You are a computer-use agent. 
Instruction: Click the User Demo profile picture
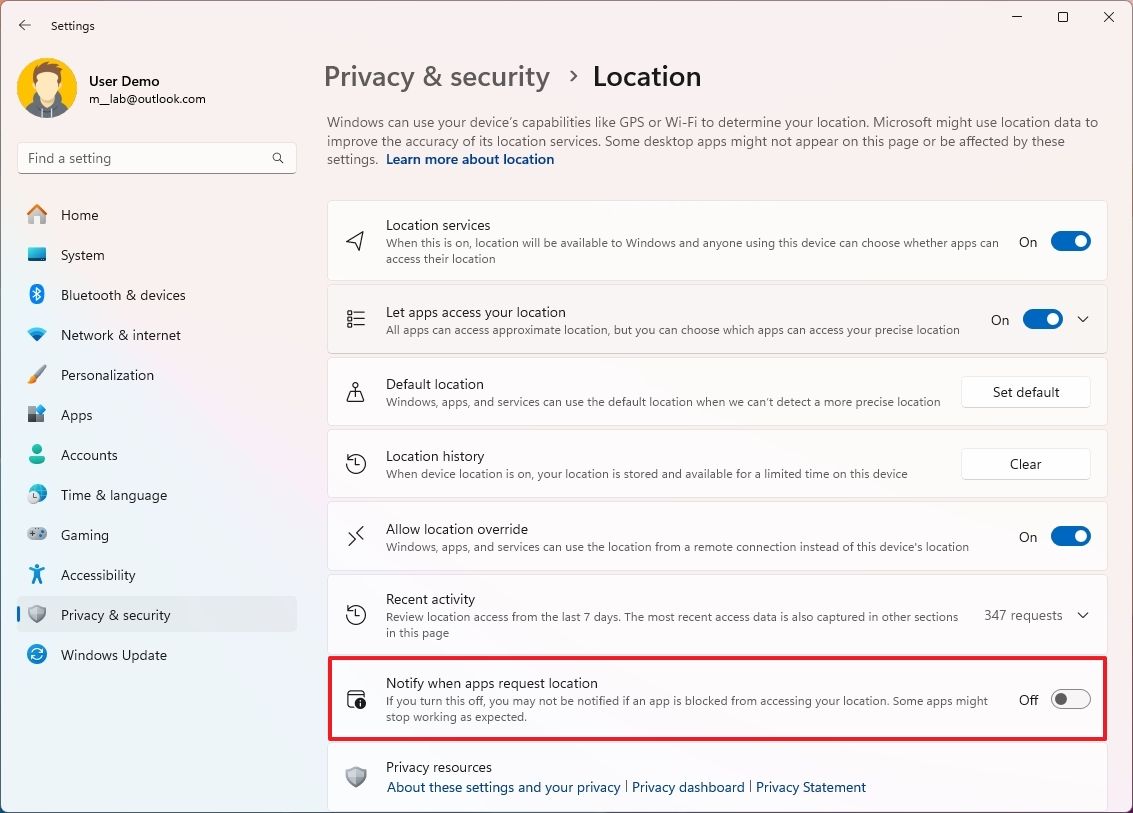[x=47, y=88]
